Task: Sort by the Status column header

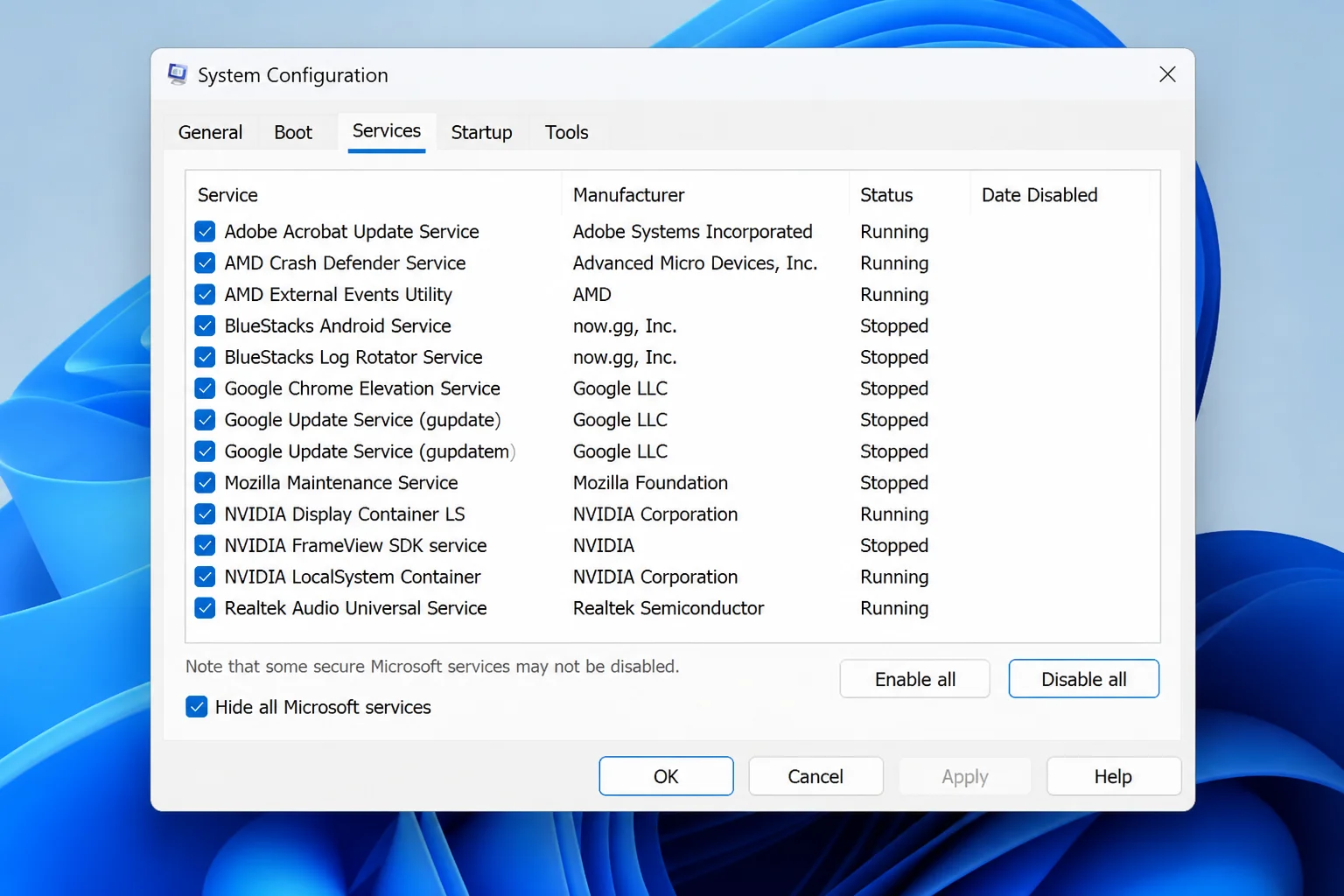Action: 909,195
